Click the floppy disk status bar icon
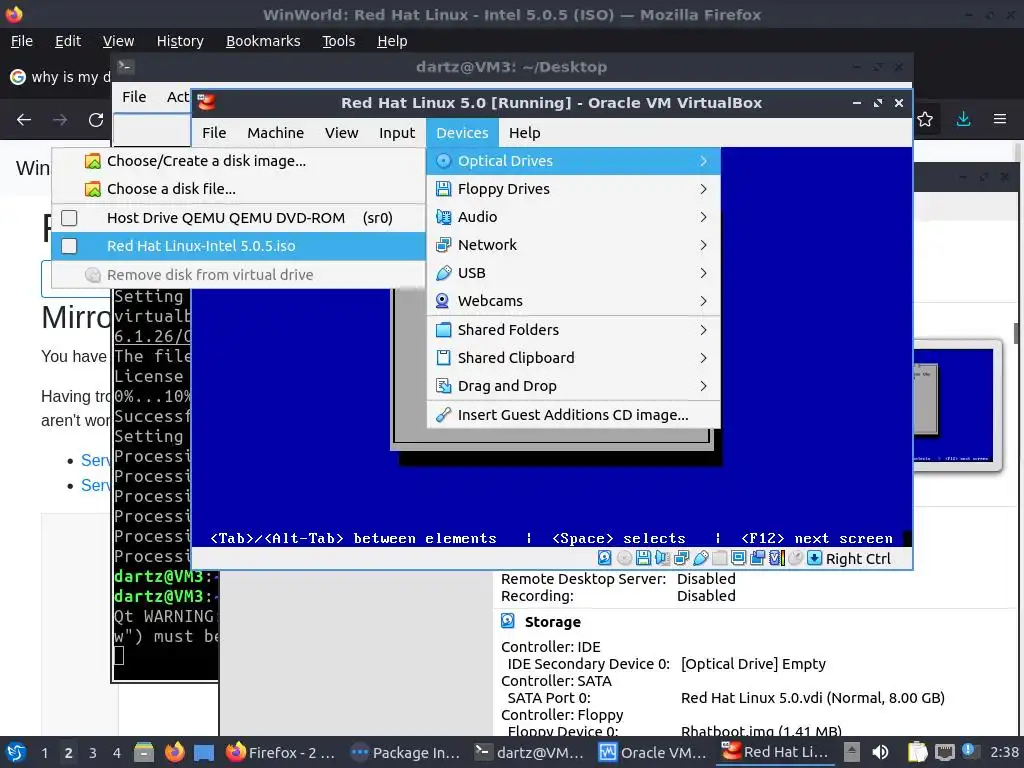The height and width of the screenshot is (768, 1024). click(643, 558)
